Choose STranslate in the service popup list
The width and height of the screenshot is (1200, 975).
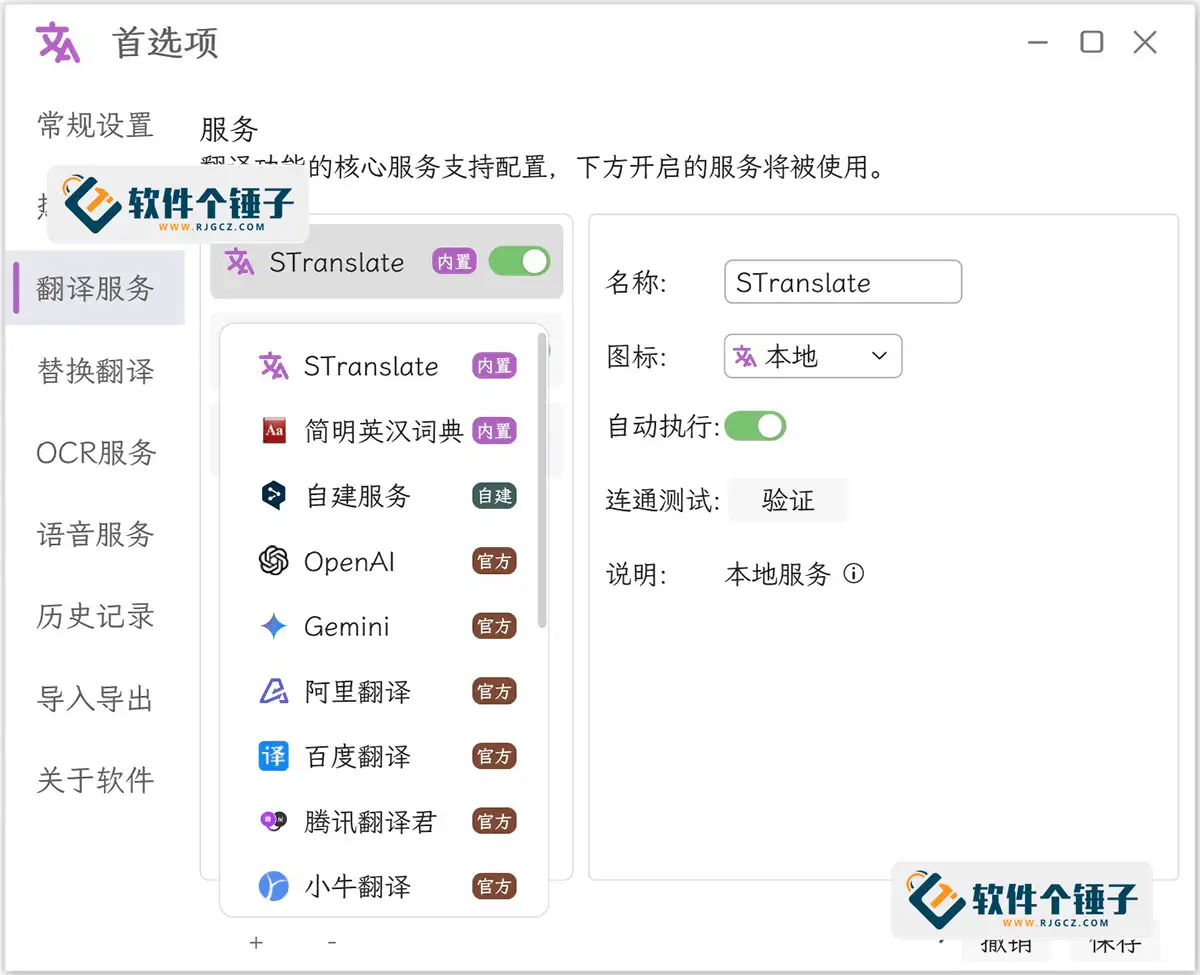[386, 366]
